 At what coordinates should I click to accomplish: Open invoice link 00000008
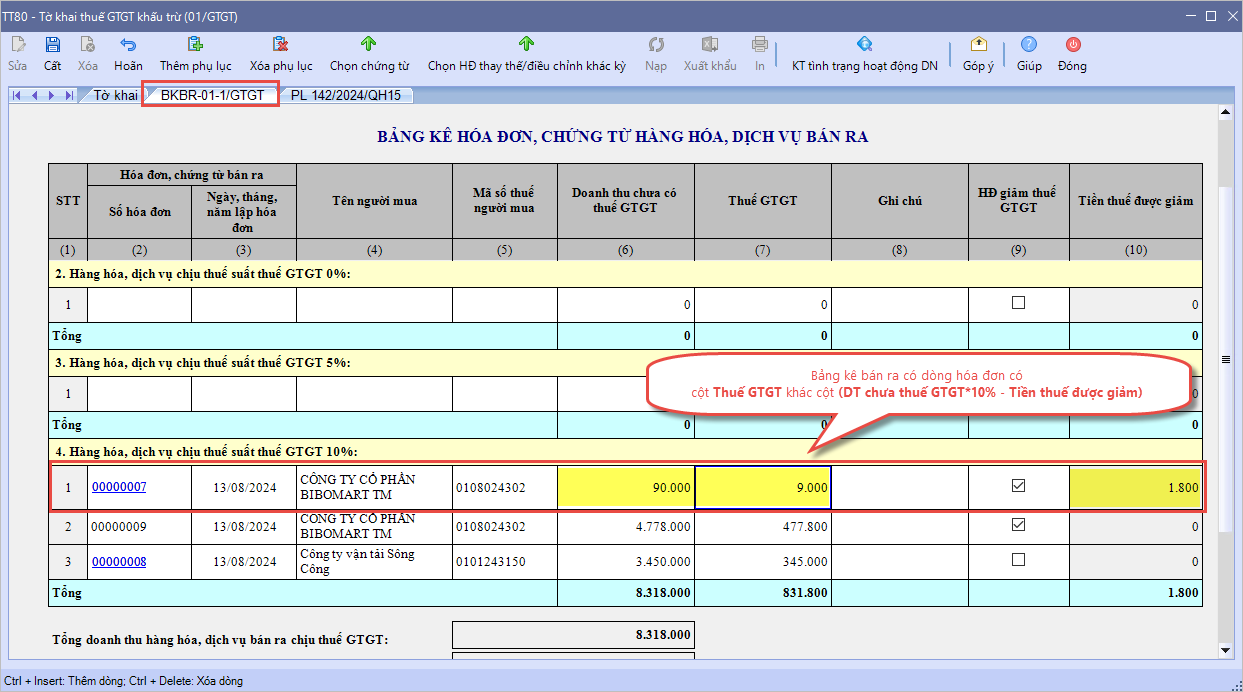[x=119, y=561]
